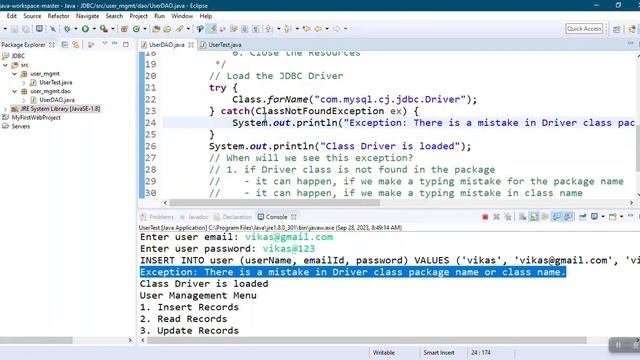Open the Back history dropdown arrow
The width and height of the screenshot is (640, 360).
click(x=327, y=29)
